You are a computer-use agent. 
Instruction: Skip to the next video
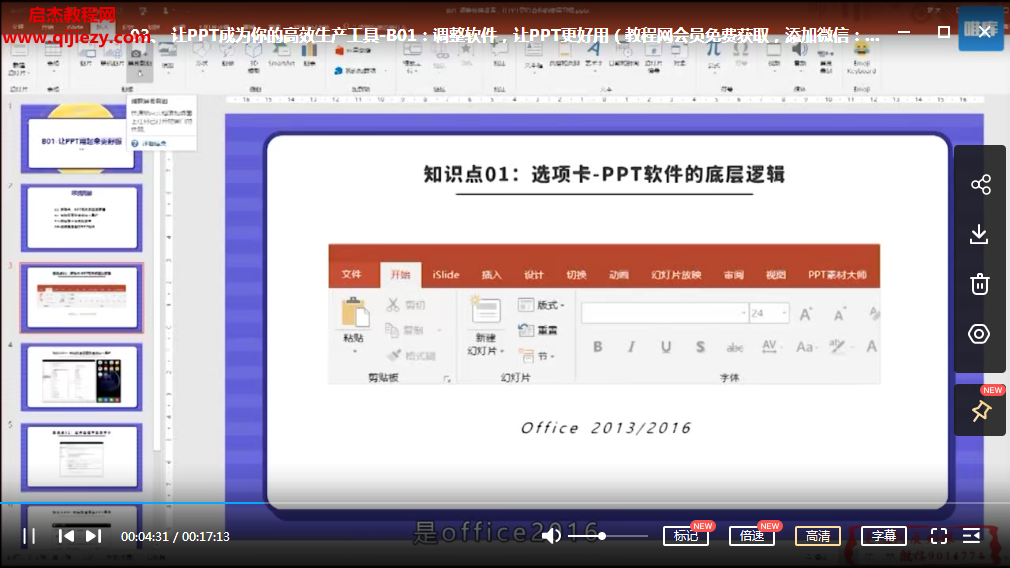click(x=93, y=536)
